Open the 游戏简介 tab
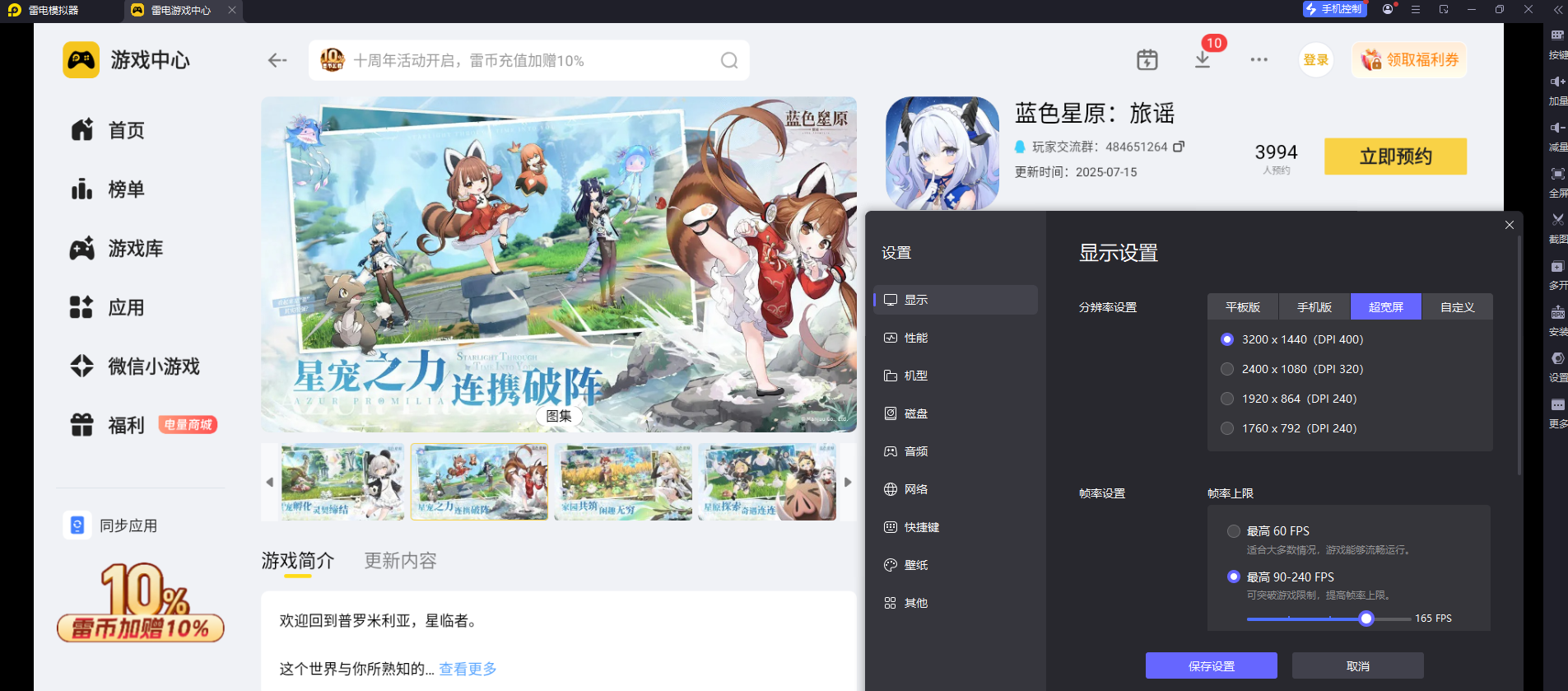The height and width of the screenshot is (691, 1568). click(298, 561)
